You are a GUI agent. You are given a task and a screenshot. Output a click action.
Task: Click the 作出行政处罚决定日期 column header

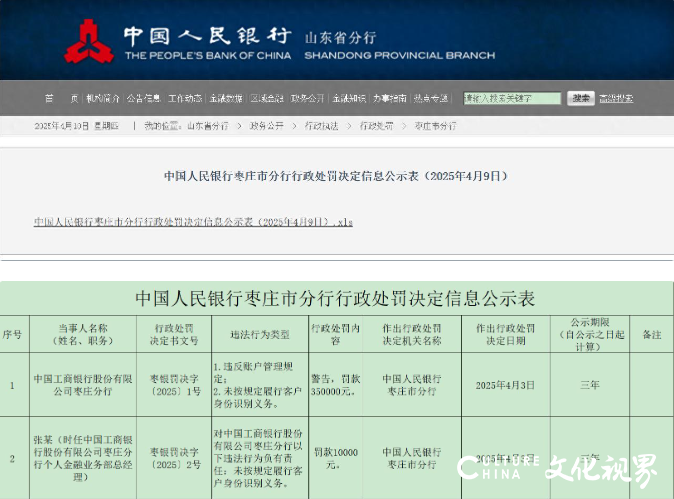tap(506, 334)
